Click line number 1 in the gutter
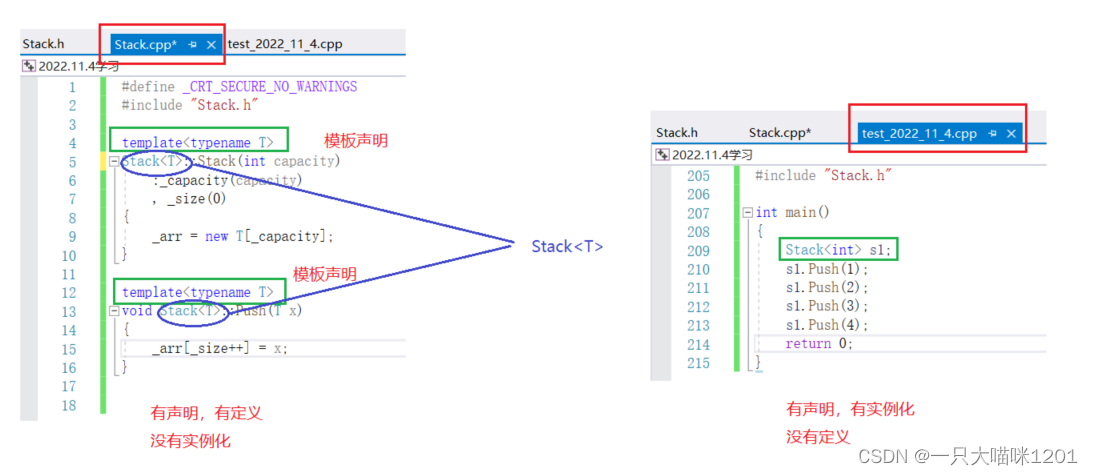This screenshot has height=475, width=1093. 72,87
